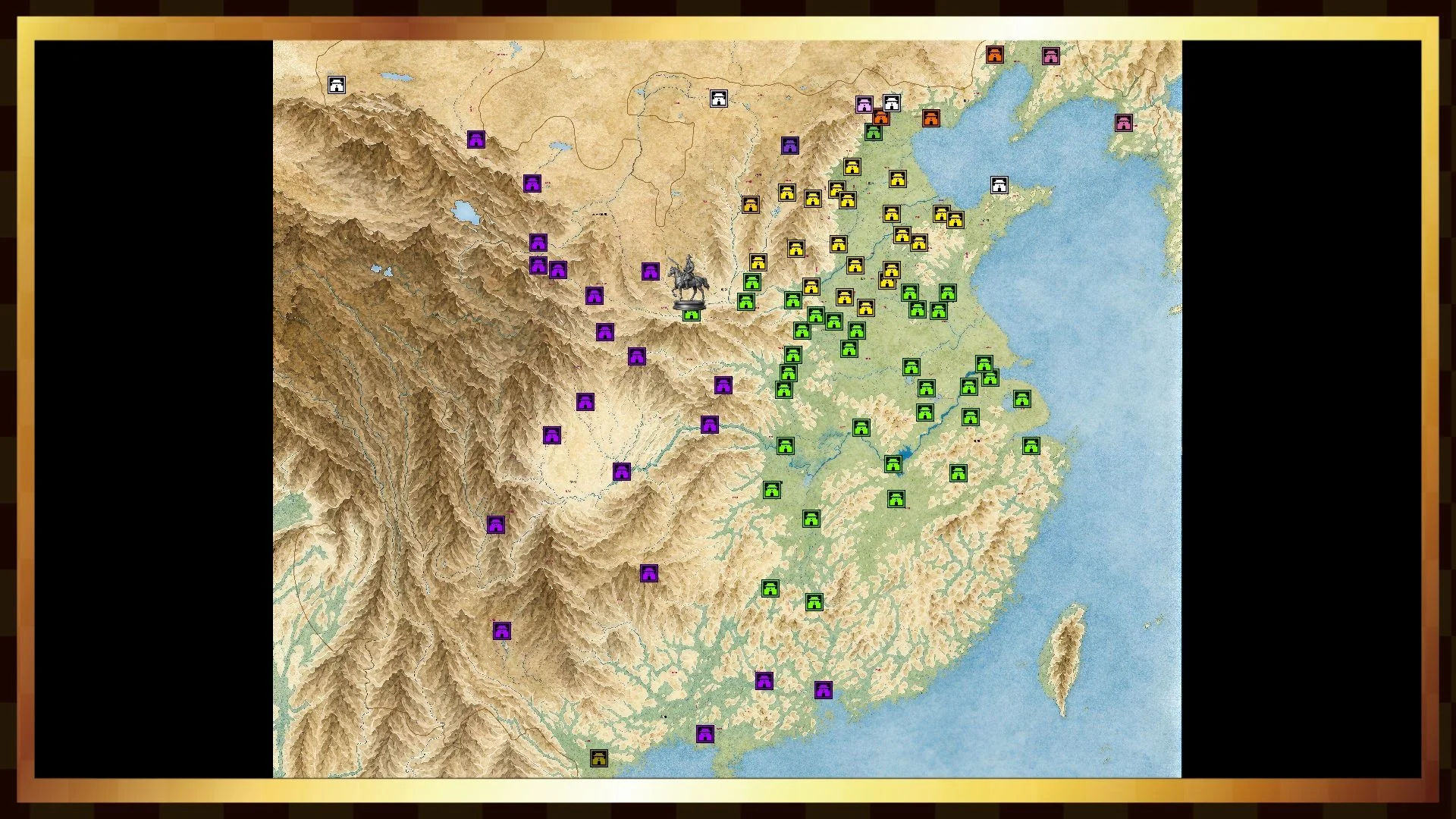Select the olive castle icon at the map's southern edge
This screenshot has height=819, width=1456.
pyautogui.click(x=599, y=758)
